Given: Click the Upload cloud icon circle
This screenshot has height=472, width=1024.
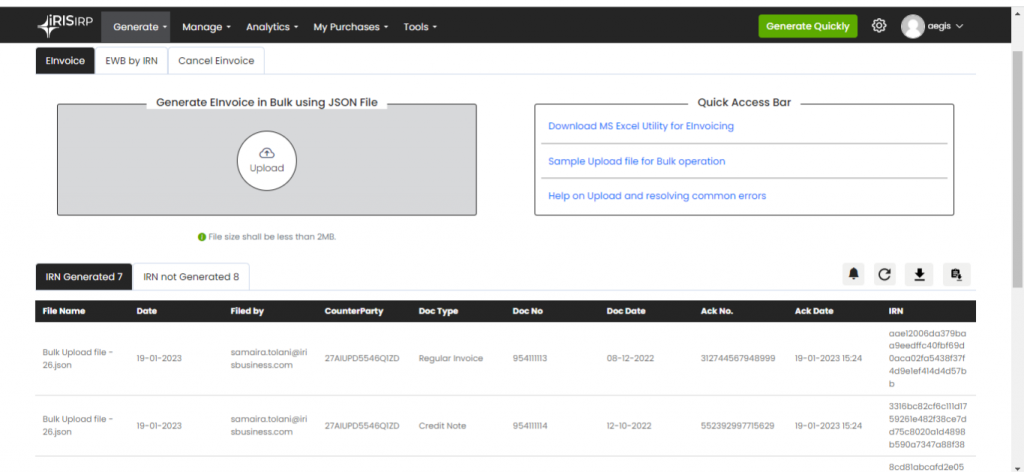Looking at the screenshot, I should click(x=266, y=160).
